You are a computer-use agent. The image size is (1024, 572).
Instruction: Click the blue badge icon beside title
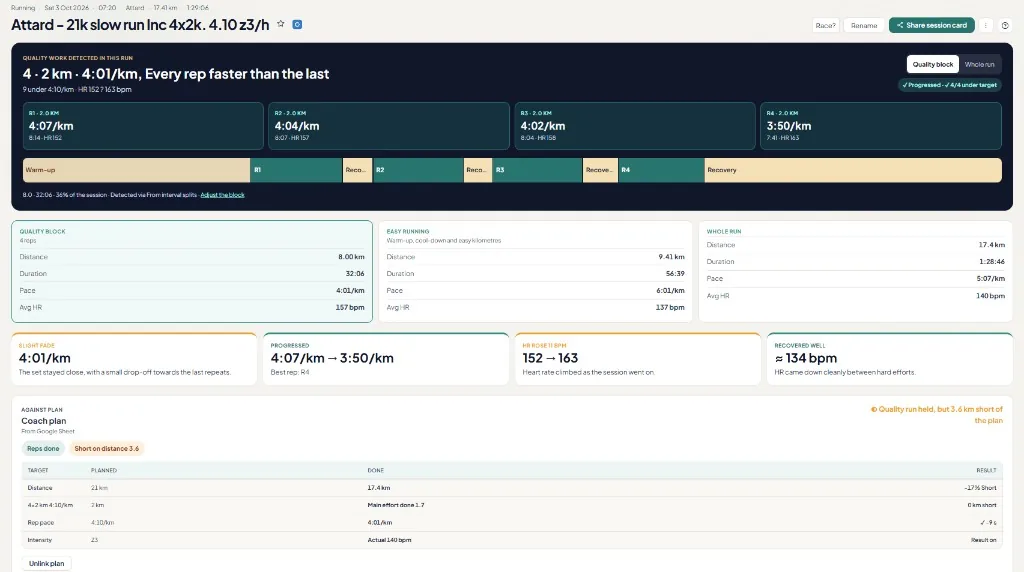point(297,24)
